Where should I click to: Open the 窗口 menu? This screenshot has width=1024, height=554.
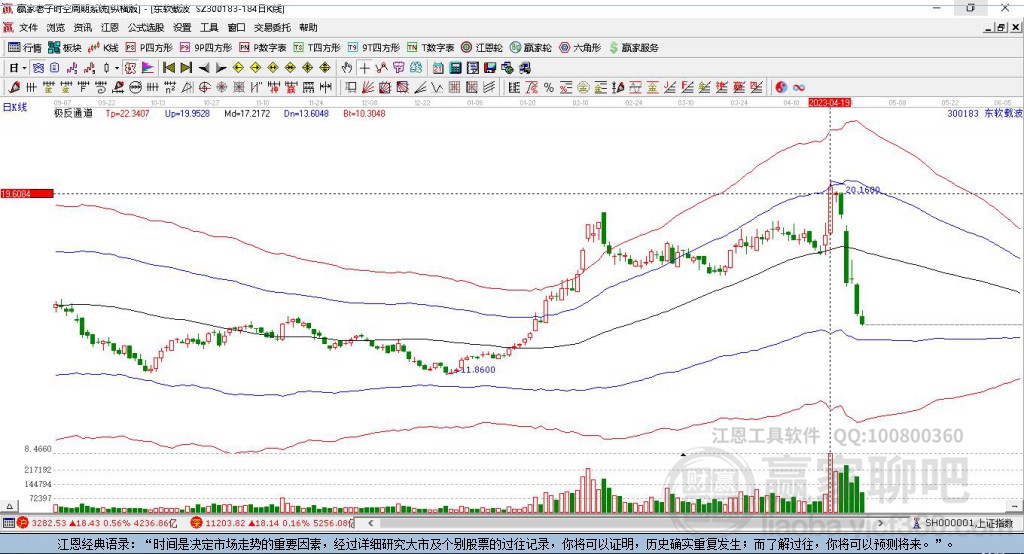236,27
